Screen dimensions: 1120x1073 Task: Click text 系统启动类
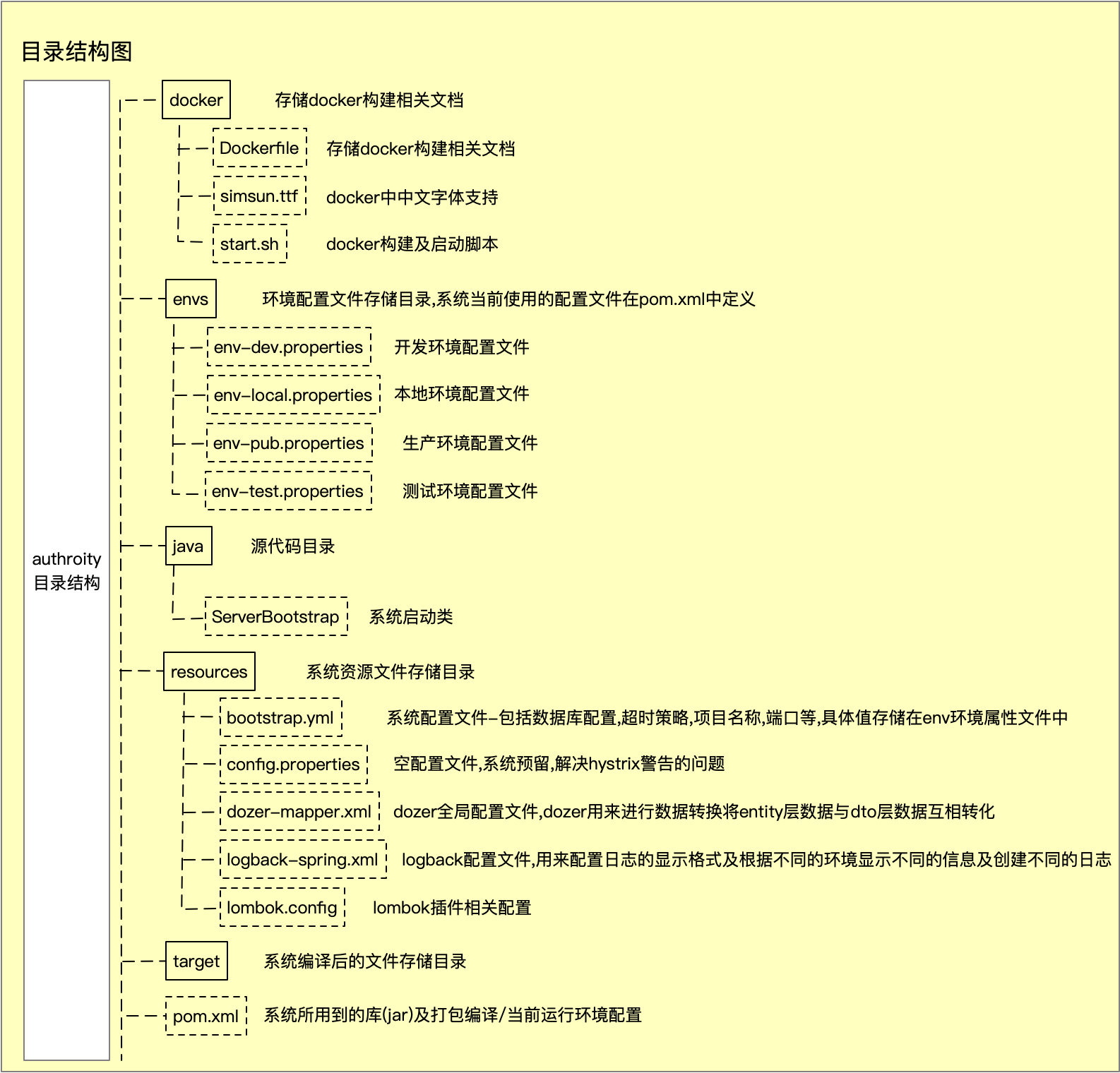[411, 617]
